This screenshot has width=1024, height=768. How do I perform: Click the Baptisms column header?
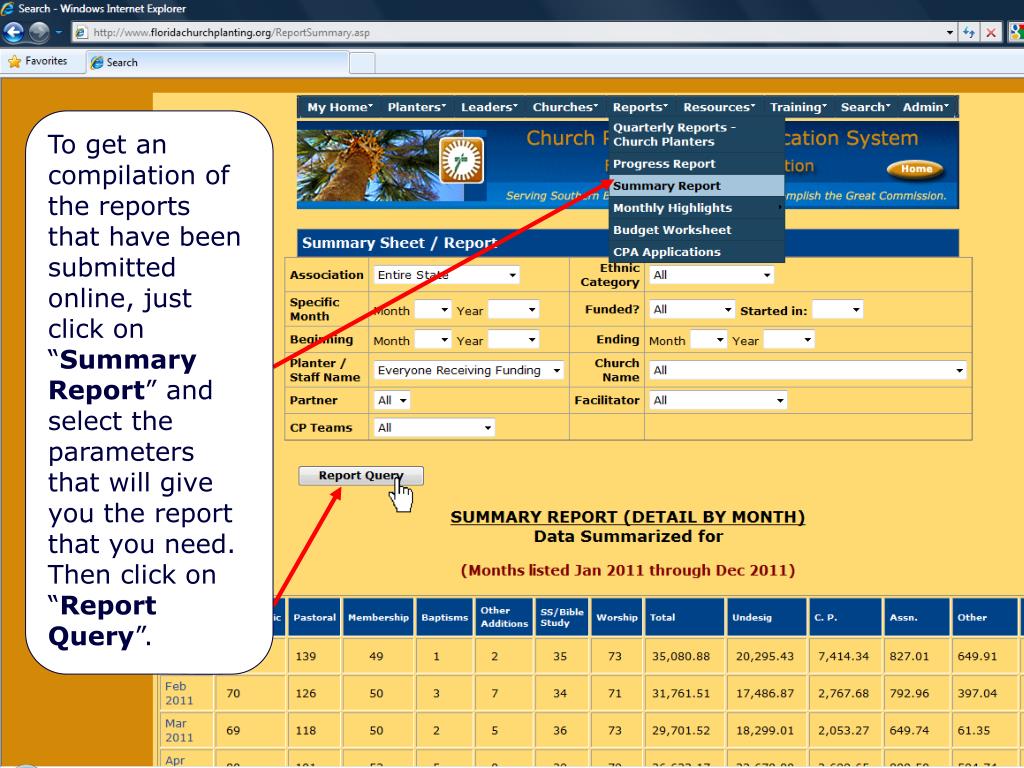(x=444, y=617)
